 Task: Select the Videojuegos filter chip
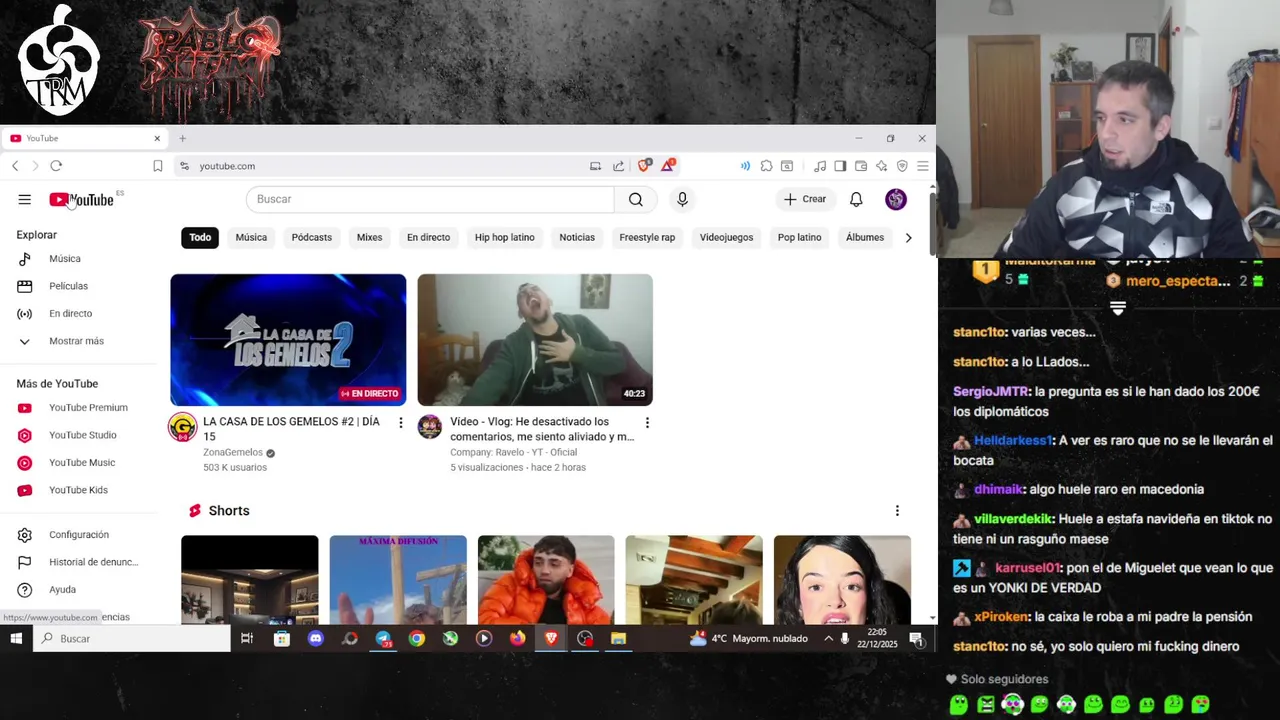[x=726, y=237]
